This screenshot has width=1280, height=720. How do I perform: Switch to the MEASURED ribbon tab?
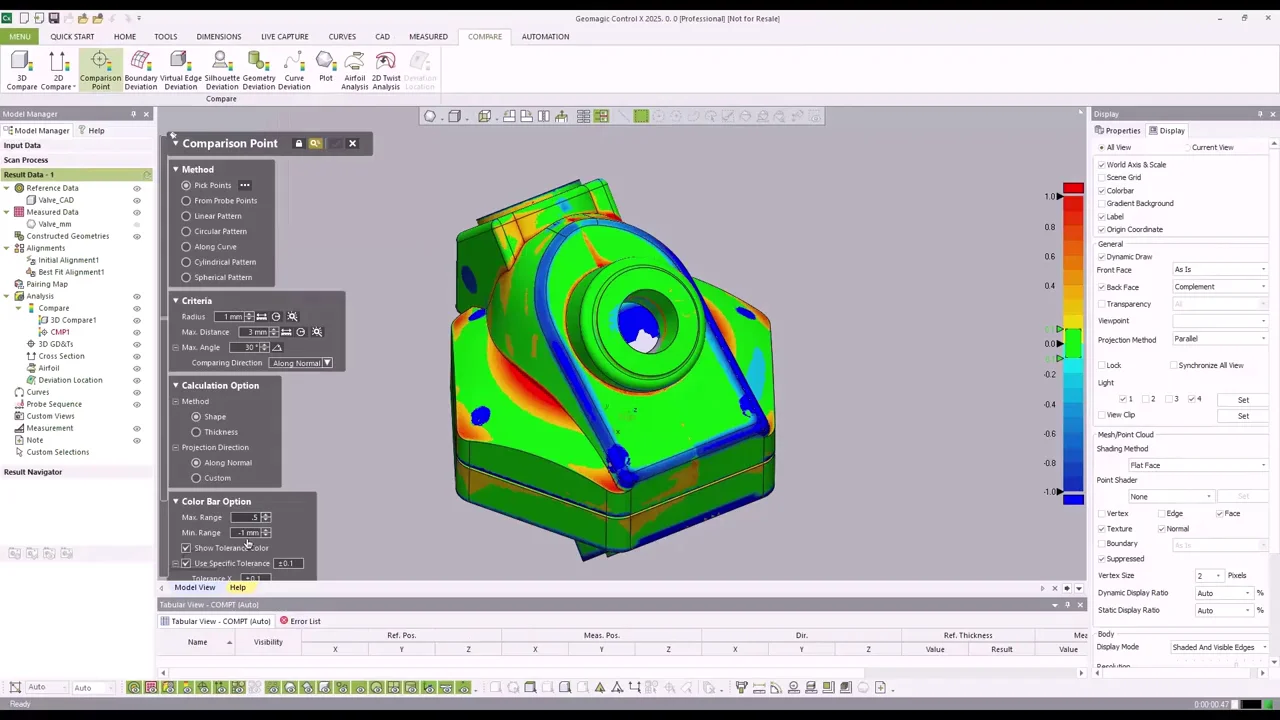[428, 37]
